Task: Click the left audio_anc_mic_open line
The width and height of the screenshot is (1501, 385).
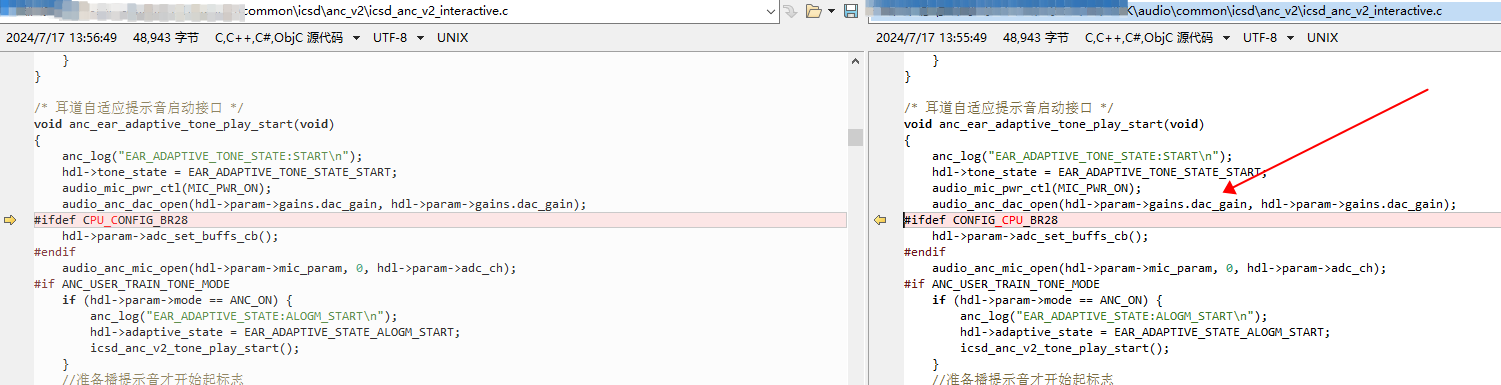Action: click(x=289, y=268)
